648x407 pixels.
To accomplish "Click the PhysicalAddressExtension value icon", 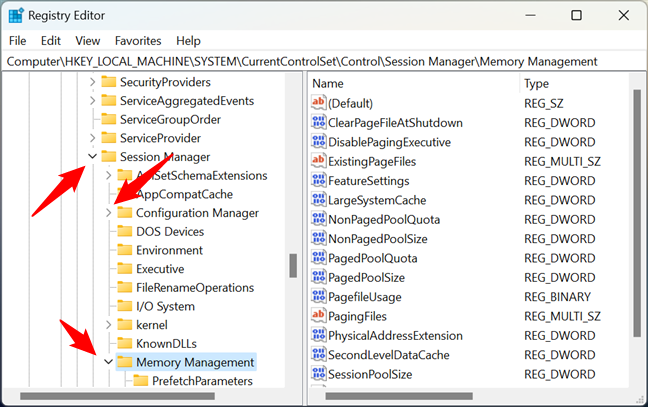I will 318,336.
